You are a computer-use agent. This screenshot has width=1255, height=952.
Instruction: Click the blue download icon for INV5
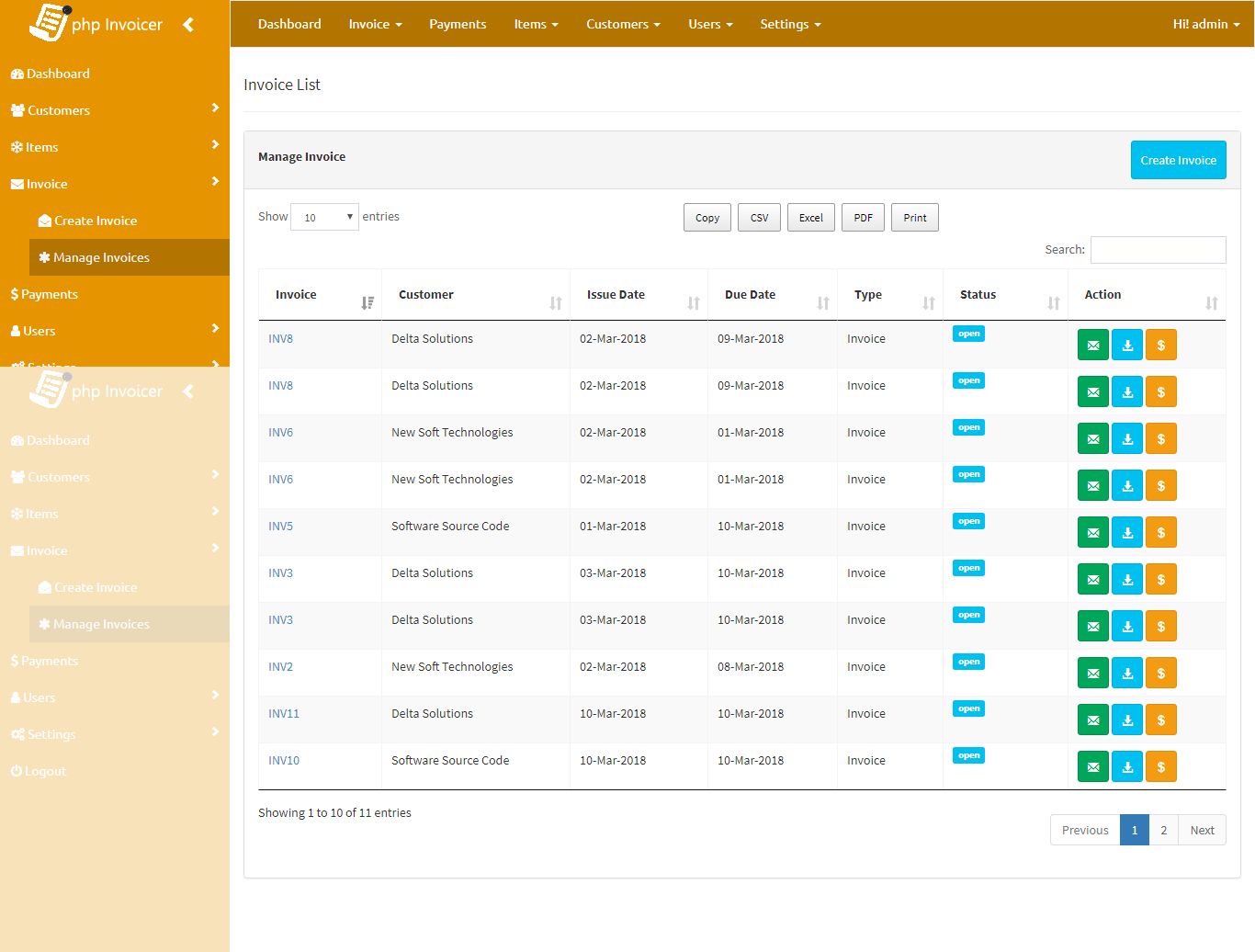(x=1127, y=533)
